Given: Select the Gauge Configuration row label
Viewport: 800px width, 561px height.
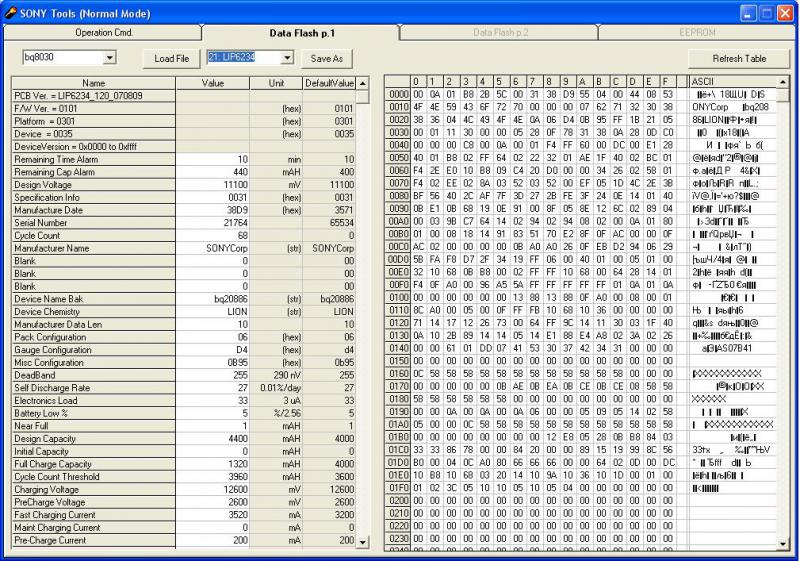Looking at the screenshot, I should pyautogui.click(x=93, y=350).
